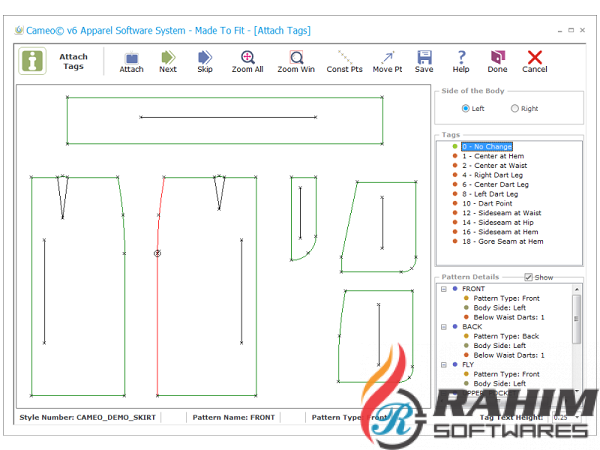This screenshot has height=450, width=600.
Task: Save with the floppy disk icon
Action: point(424,62)
